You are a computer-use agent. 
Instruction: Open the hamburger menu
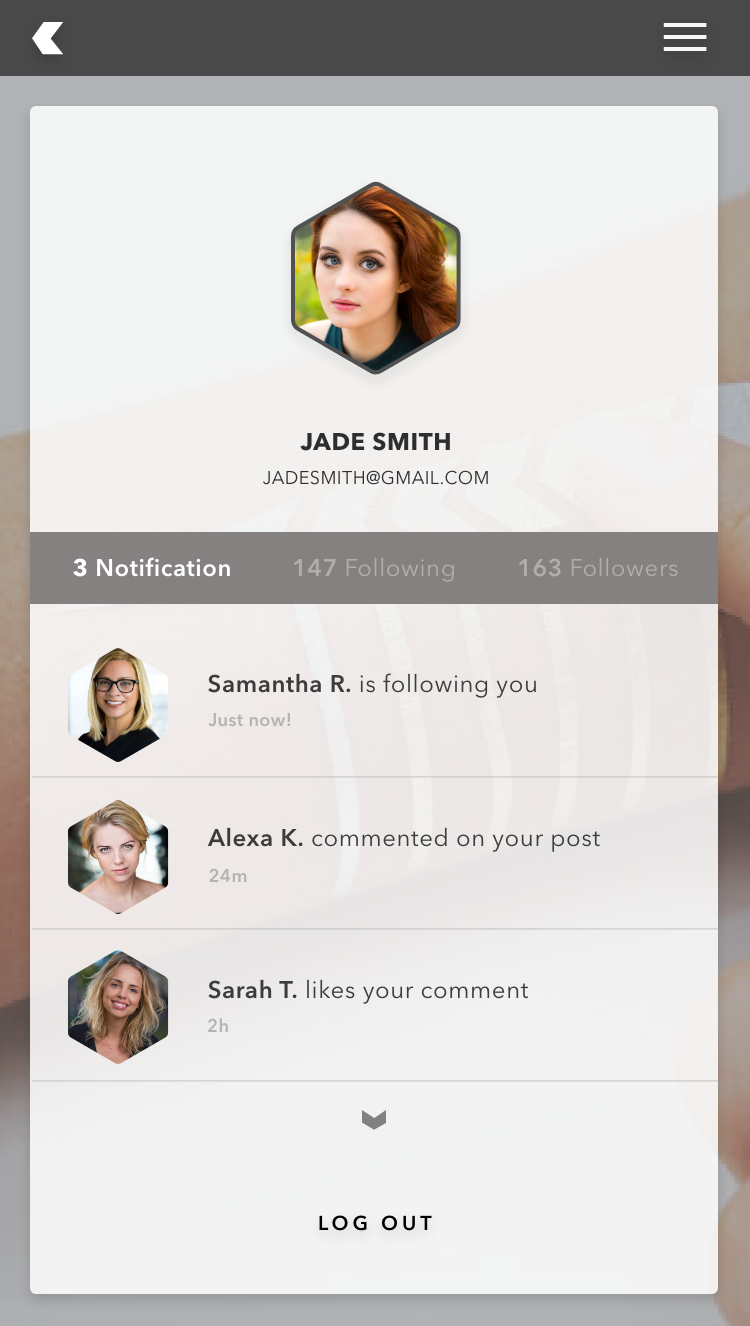(685, 37)
